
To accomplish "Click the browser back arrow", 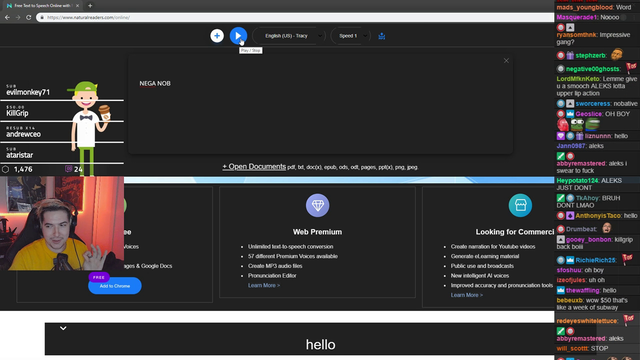I will tap(7, 18).
